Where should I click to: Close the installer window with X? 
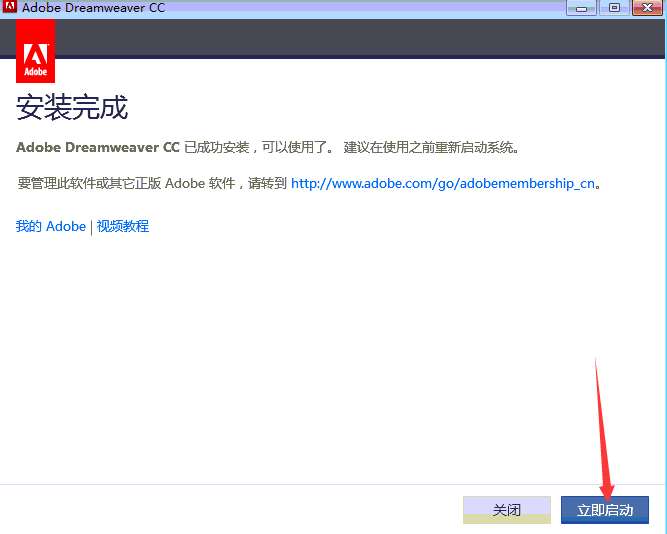click(647, 8)
